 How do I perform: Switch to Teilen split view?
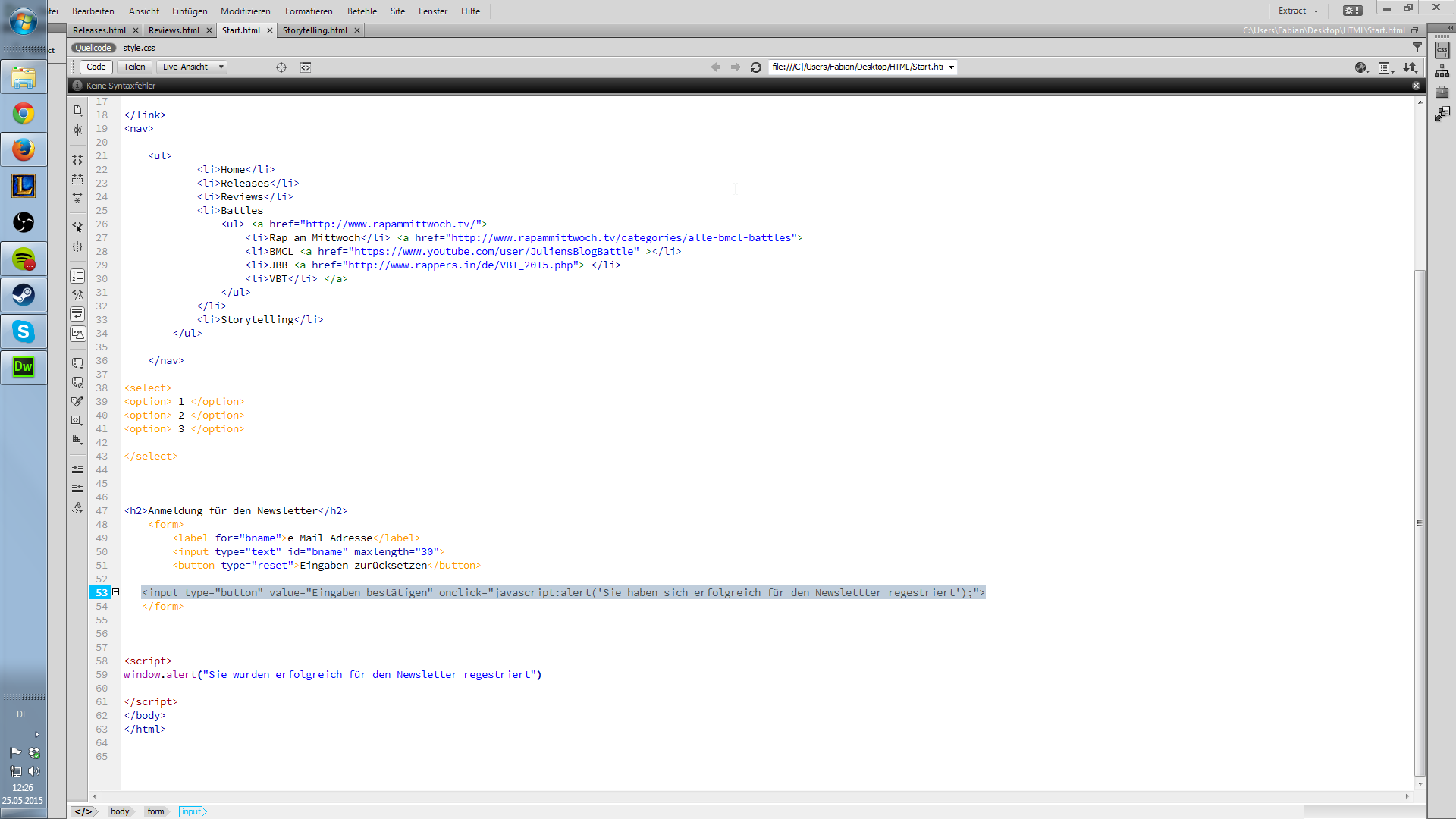[x=134, y=67]
